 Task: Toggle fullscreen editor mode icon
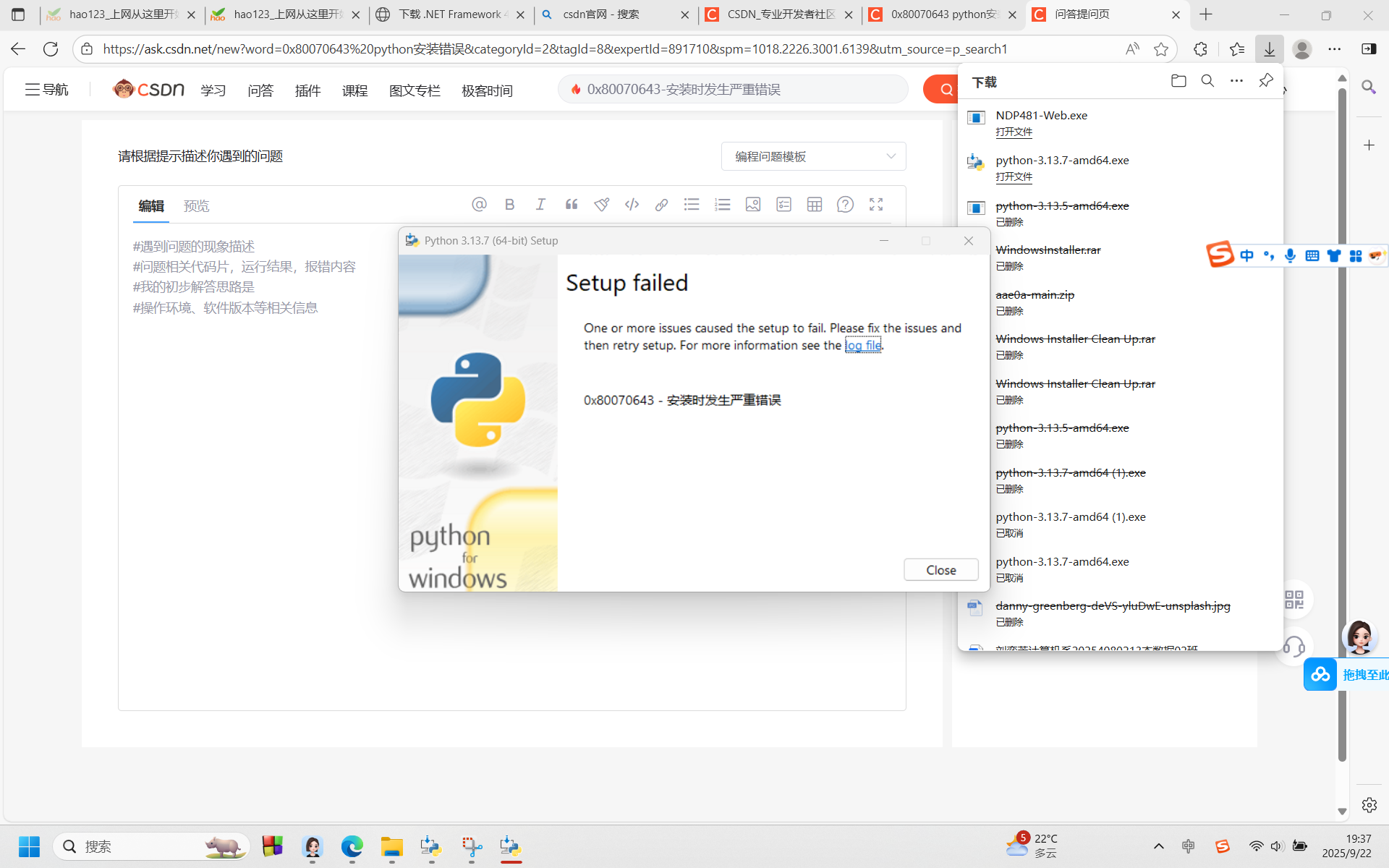coord(876,205)
